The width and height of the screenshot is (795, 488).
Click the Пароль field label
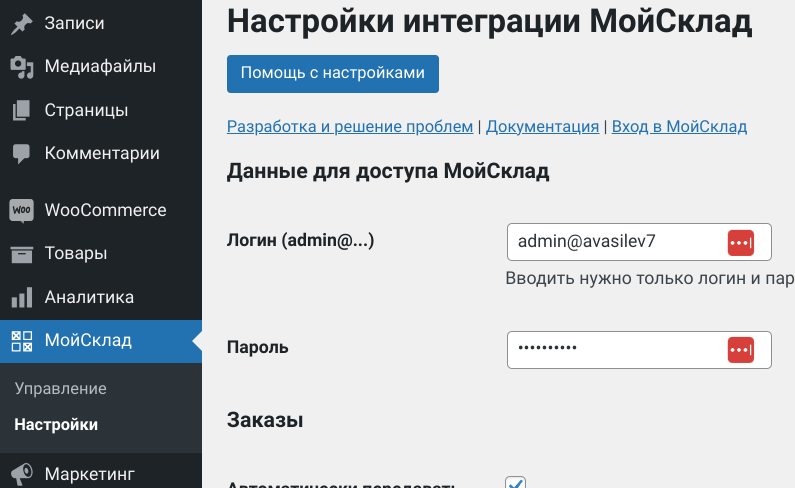pyautogui.click(x=258, y=347)
